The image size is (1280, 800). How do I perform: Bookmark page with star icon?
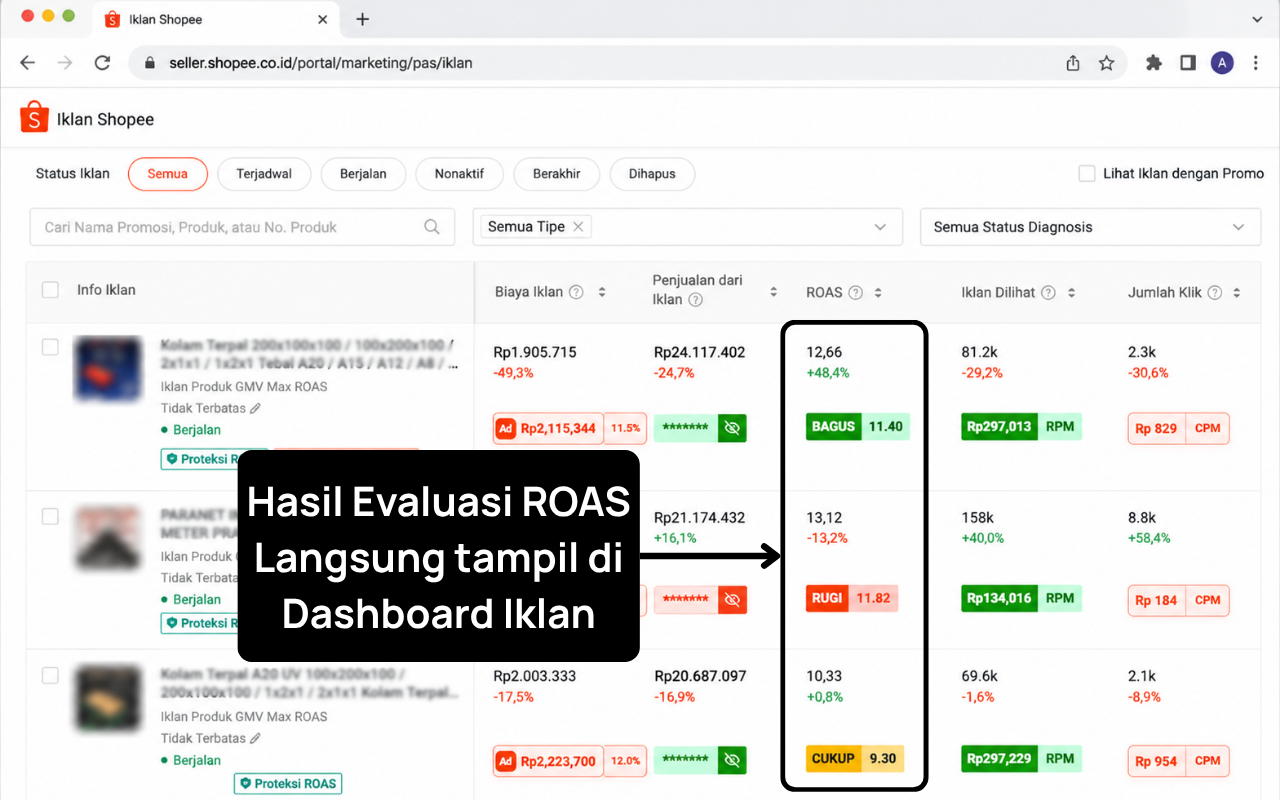(1106, 63)
